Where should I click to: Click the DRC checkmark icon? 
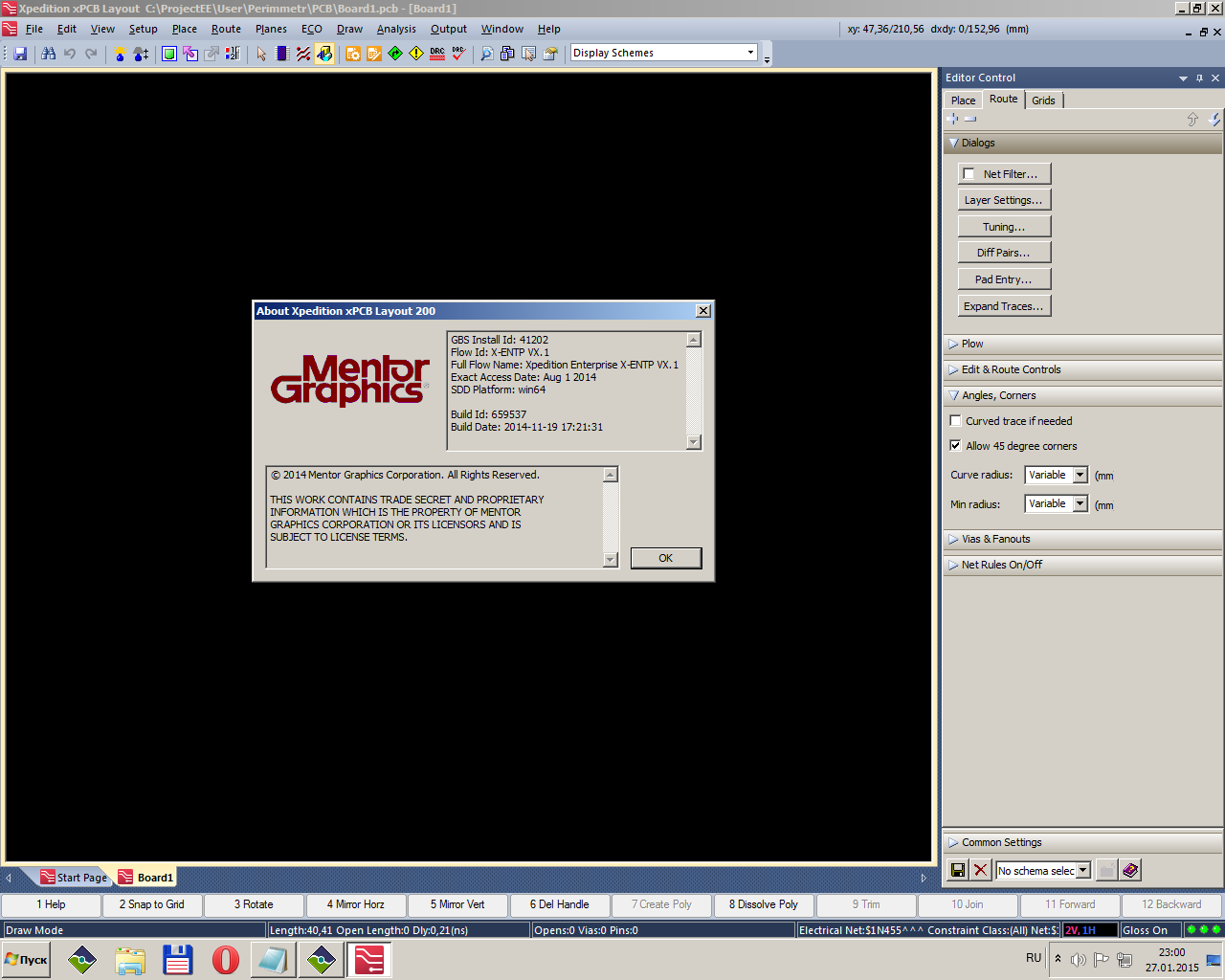[x=458, y=54]
